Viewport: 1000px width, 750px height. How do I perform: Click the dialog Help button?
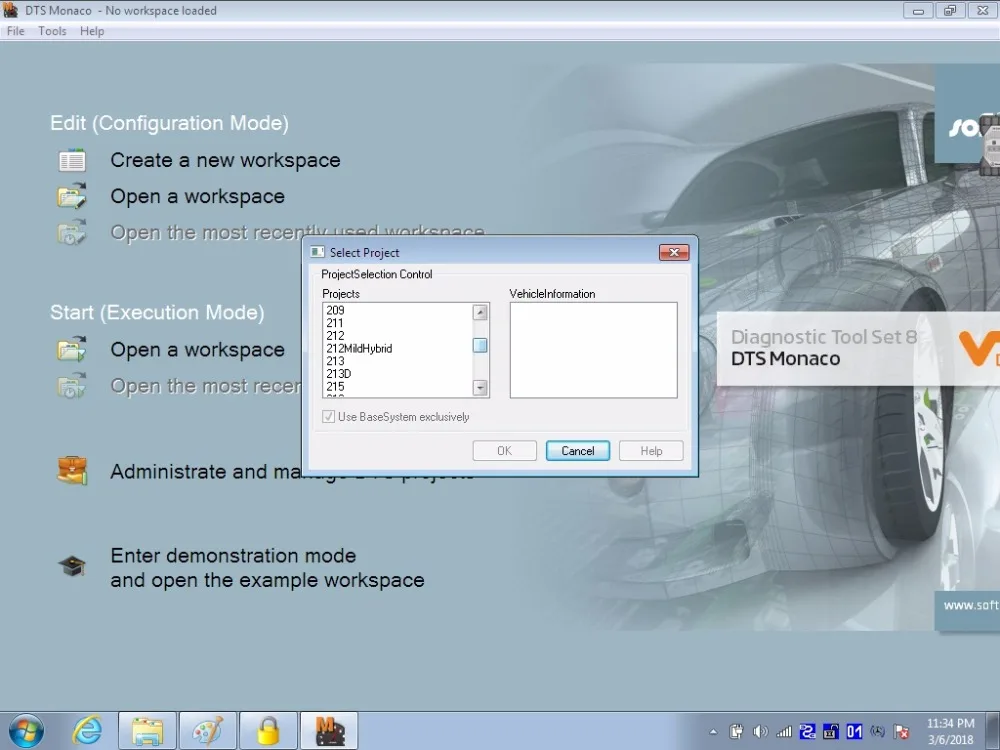click(651, 451)
